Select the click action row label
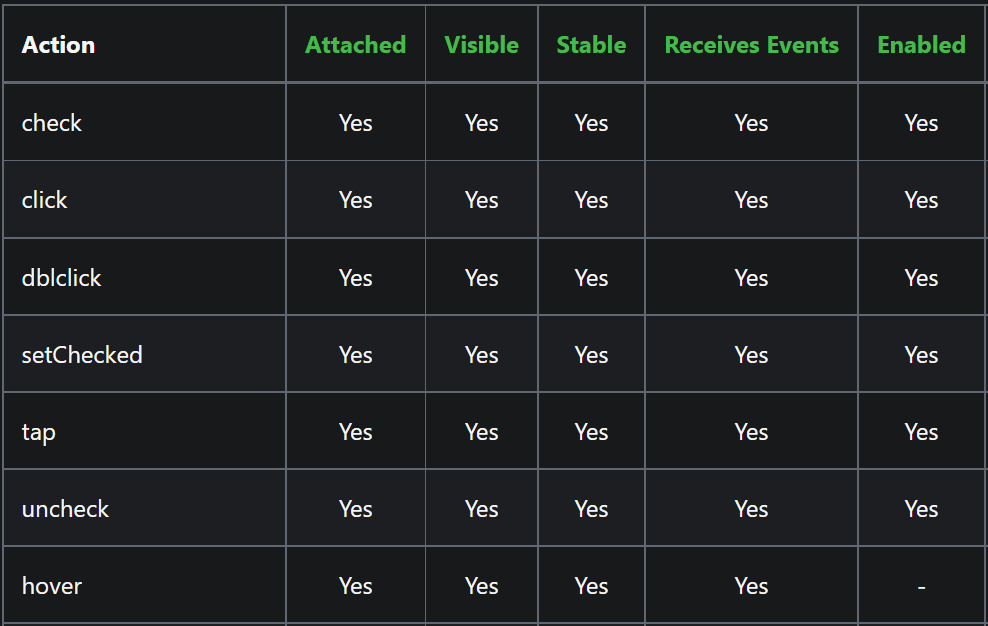The height and width of the screenshot is (626, 988). point(44,200)
